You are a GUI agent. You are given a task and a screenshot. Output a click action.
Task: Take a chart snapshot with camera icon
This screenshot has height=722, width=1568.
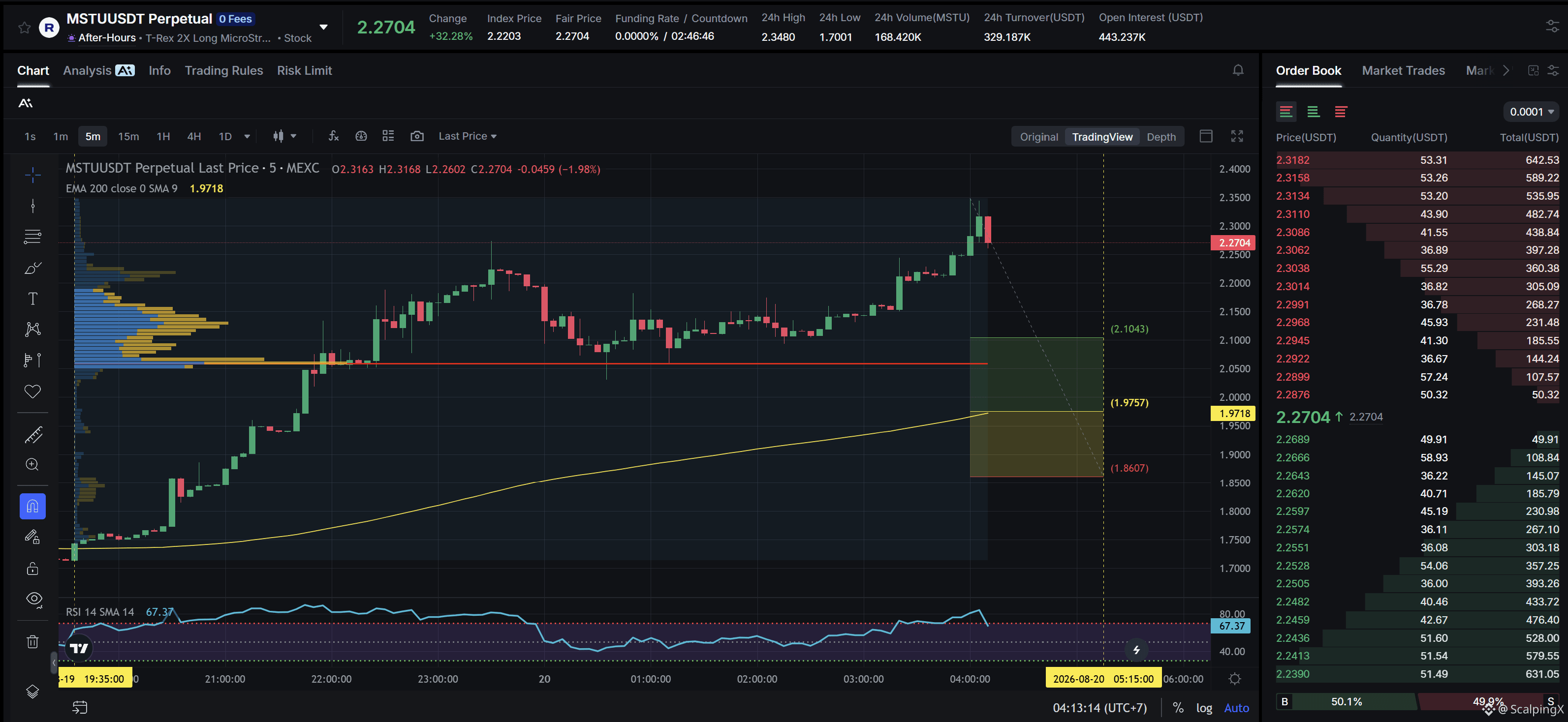click(417, 136)
